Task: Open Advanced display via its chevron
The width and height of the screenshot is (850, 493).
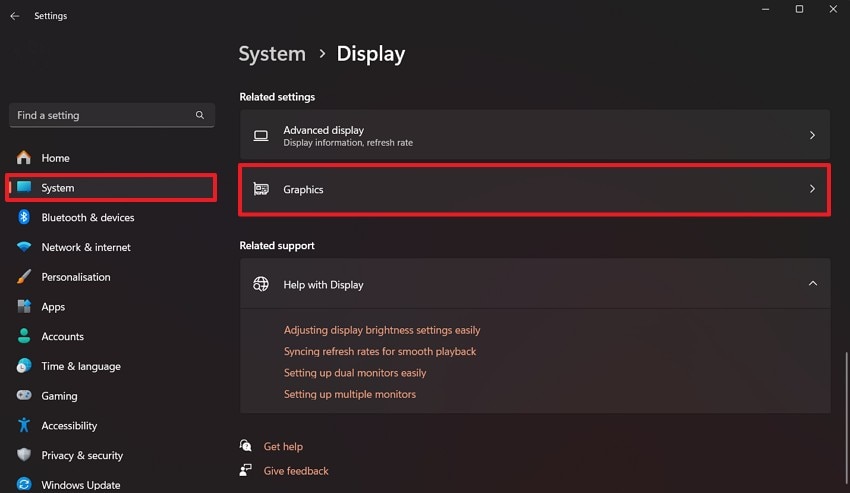Action: point(812,135)
